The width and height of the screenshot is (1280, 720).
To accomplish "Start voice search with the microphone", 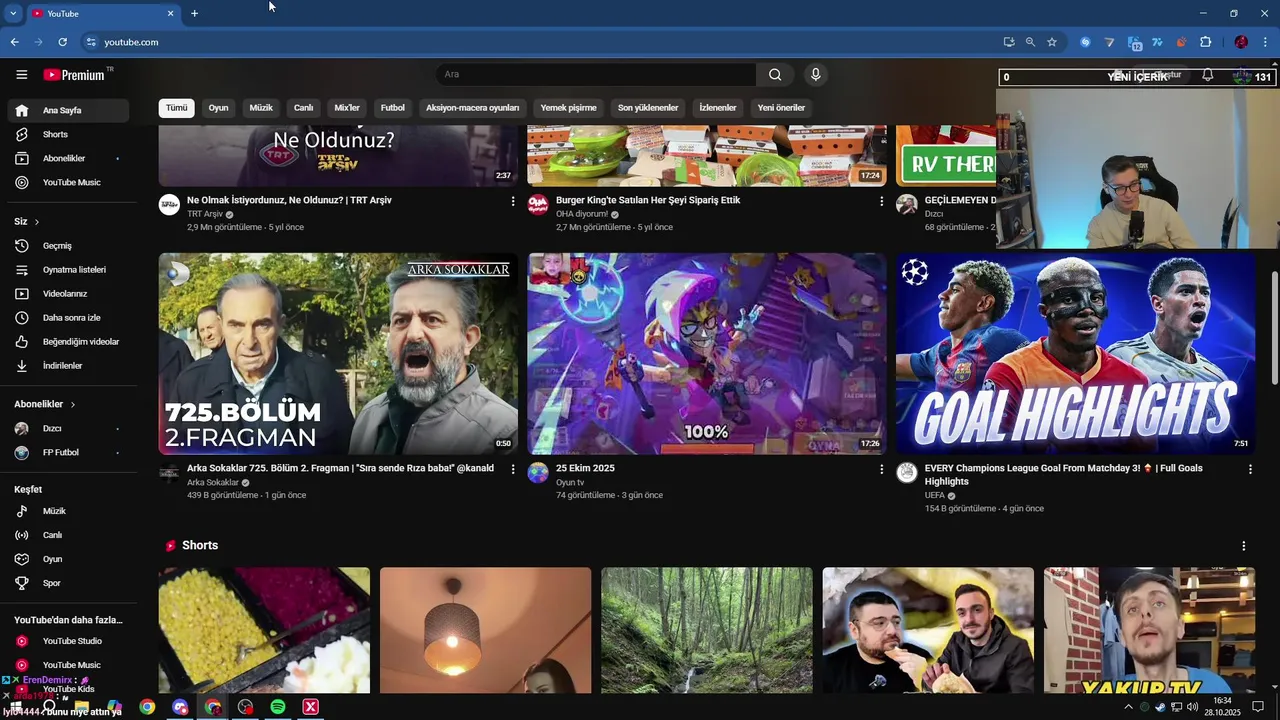I will pyautogui.click(x=816, y=75).
